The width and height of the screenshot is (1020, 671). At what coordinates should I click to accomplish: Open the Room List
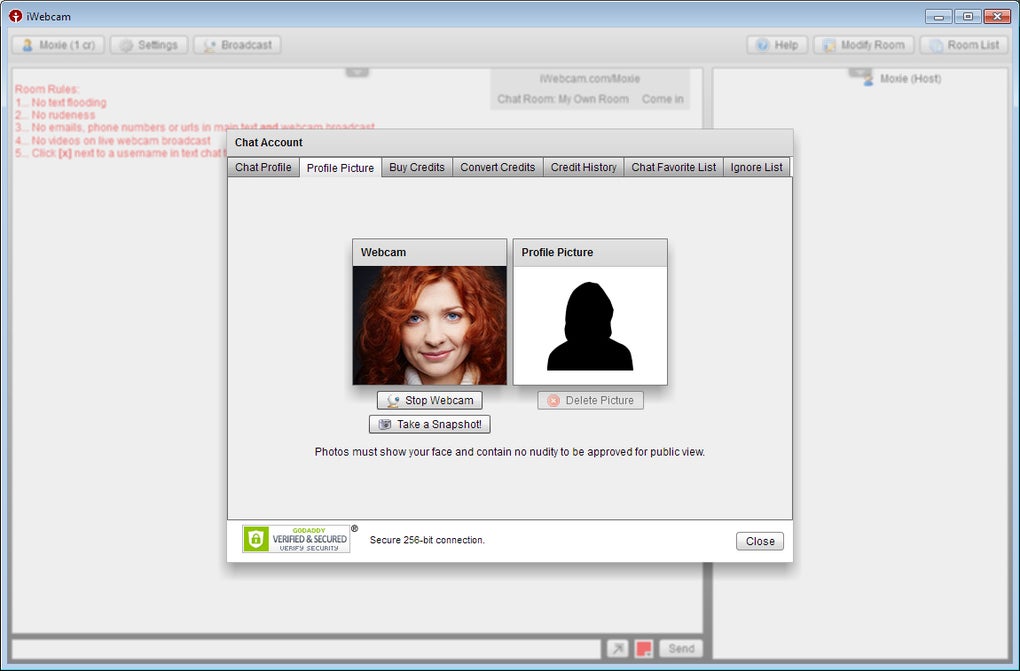964,45
